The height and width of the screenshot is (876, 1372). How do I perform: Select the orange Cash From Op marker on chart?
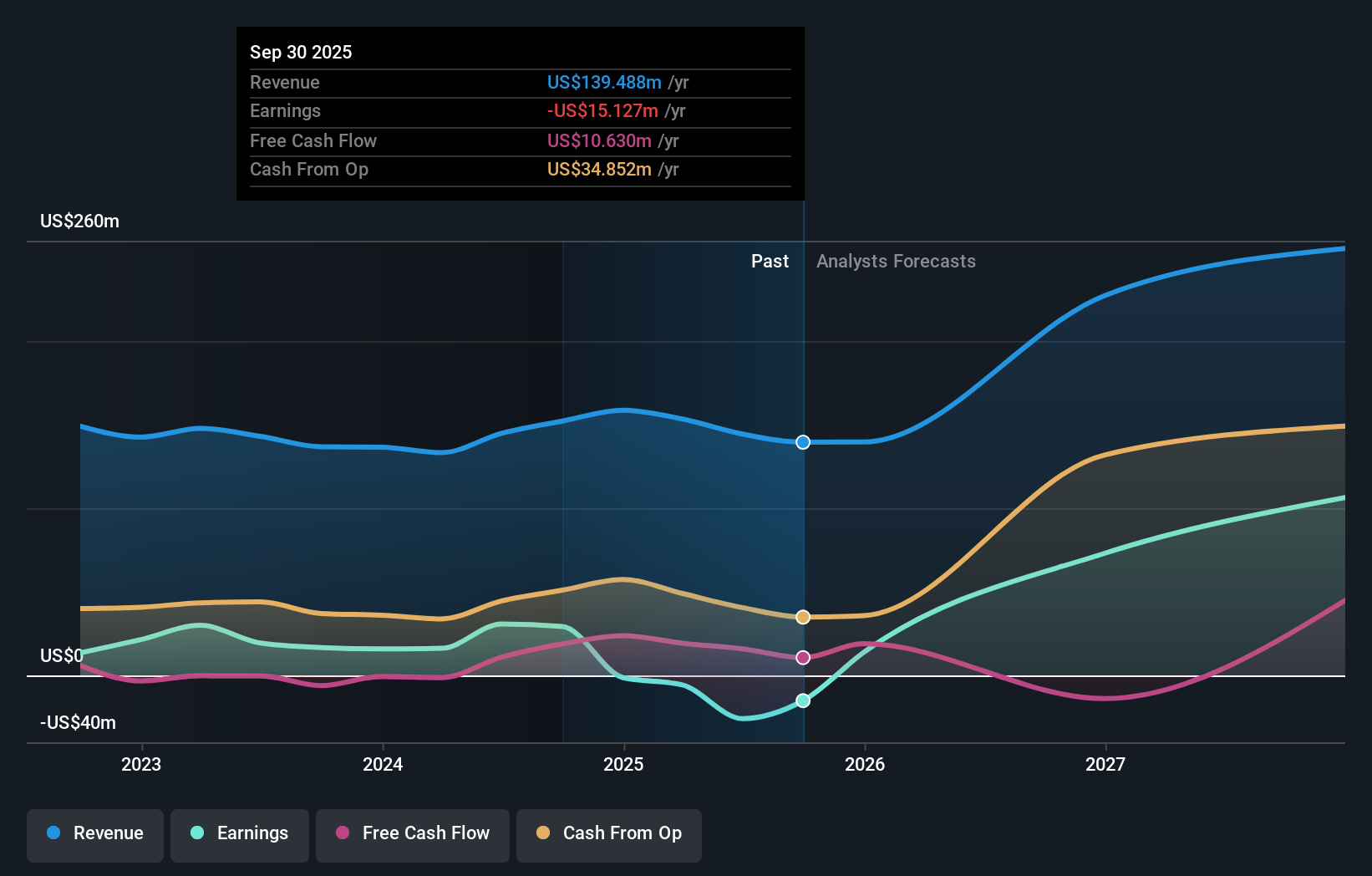click(x=803, y=617)
